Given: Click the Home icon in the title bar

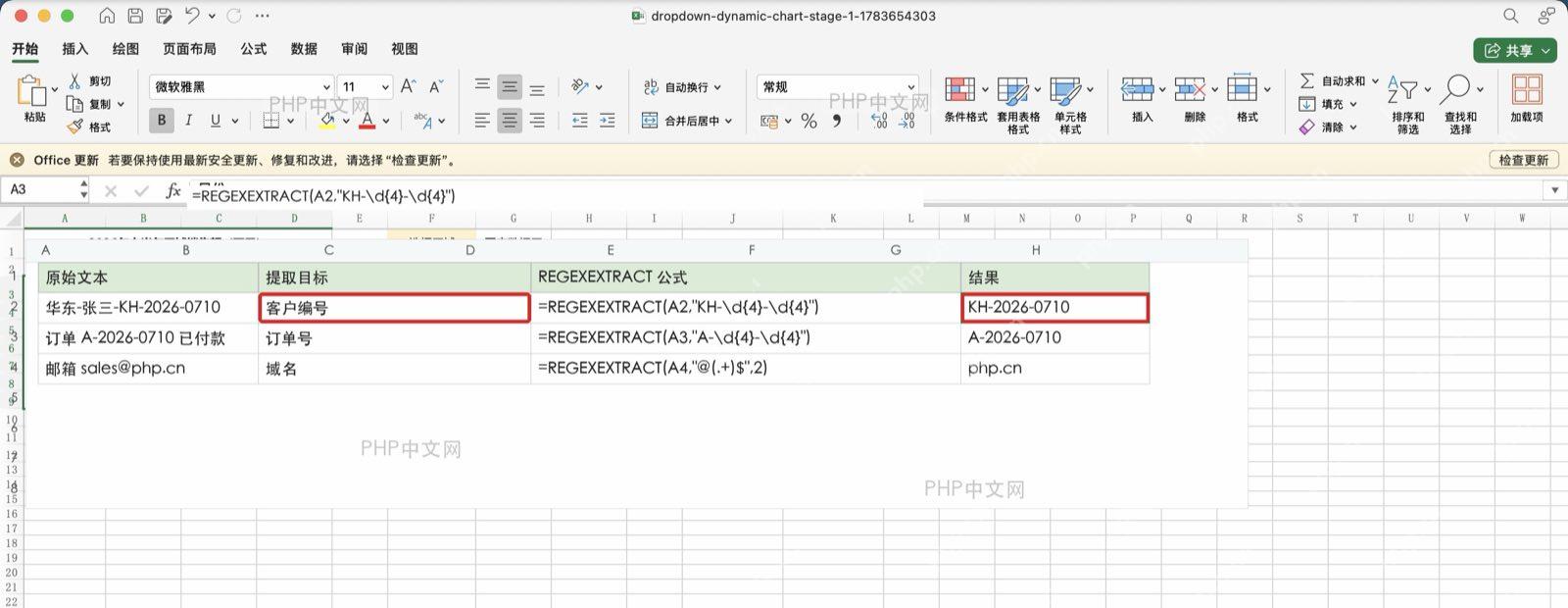Looking at the screenshot, I should click(108, 16).
